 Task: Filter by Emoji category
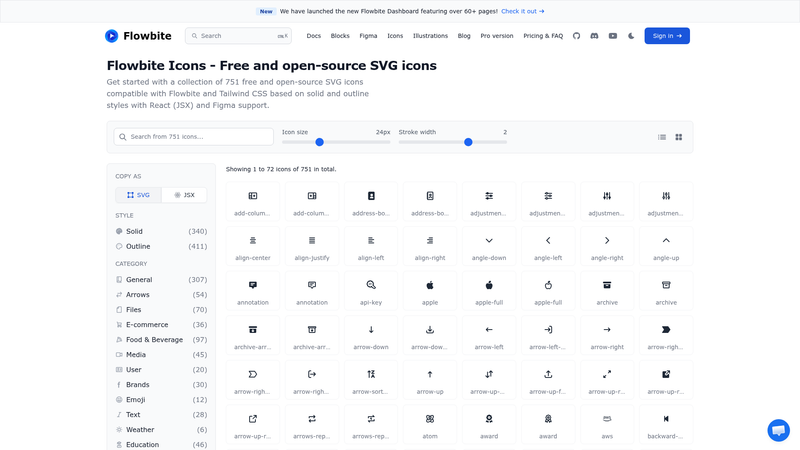click(x=161, y=399)
